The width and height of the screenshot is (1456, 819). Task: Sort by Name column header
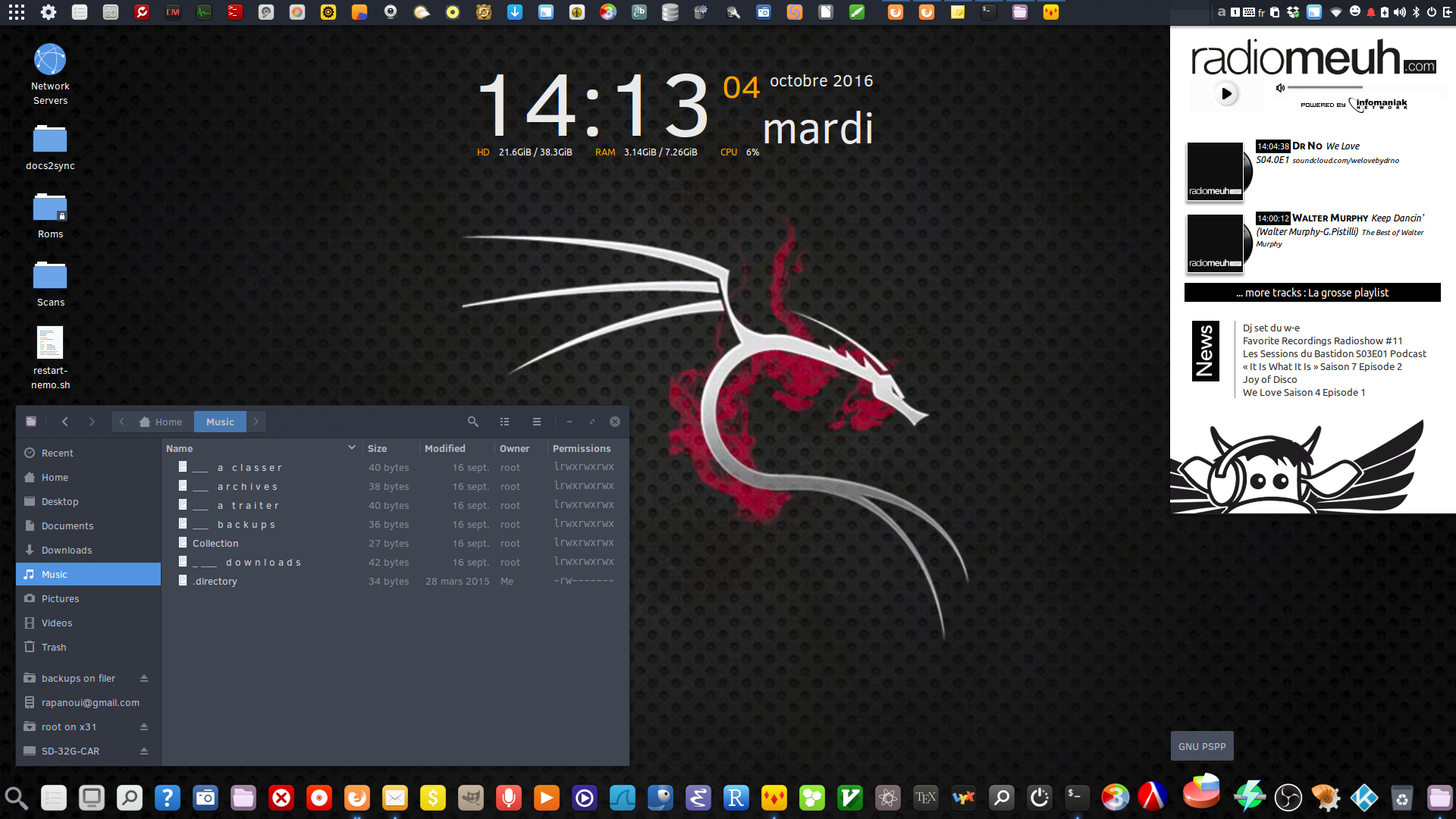pyautogui.click(x=261, y=448)
